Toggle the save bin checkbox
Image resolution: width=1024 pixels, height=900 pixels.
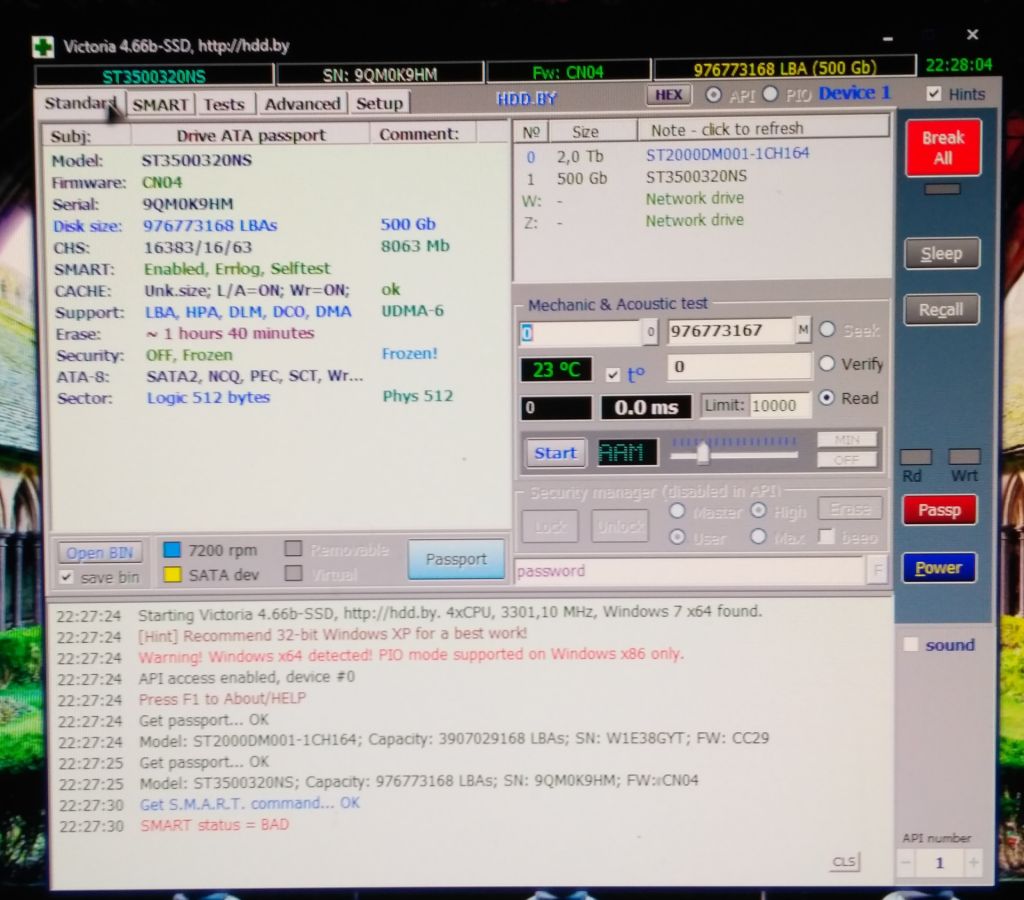tap(66, 577)
